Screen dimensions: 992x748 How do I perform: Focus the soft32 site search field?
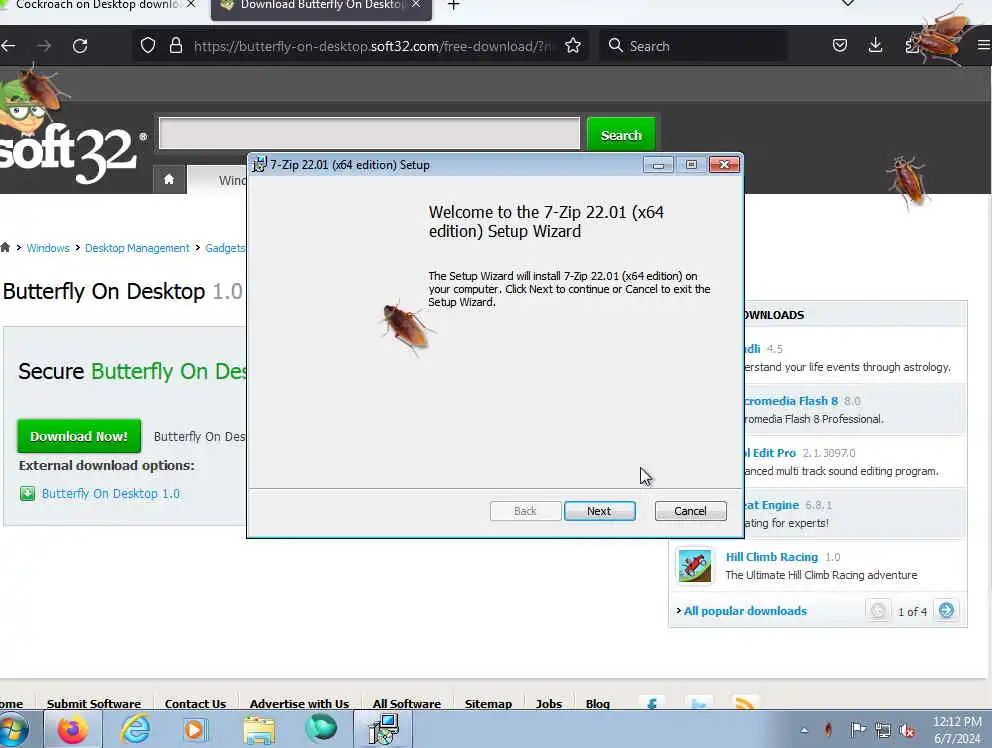pos(369,133)
